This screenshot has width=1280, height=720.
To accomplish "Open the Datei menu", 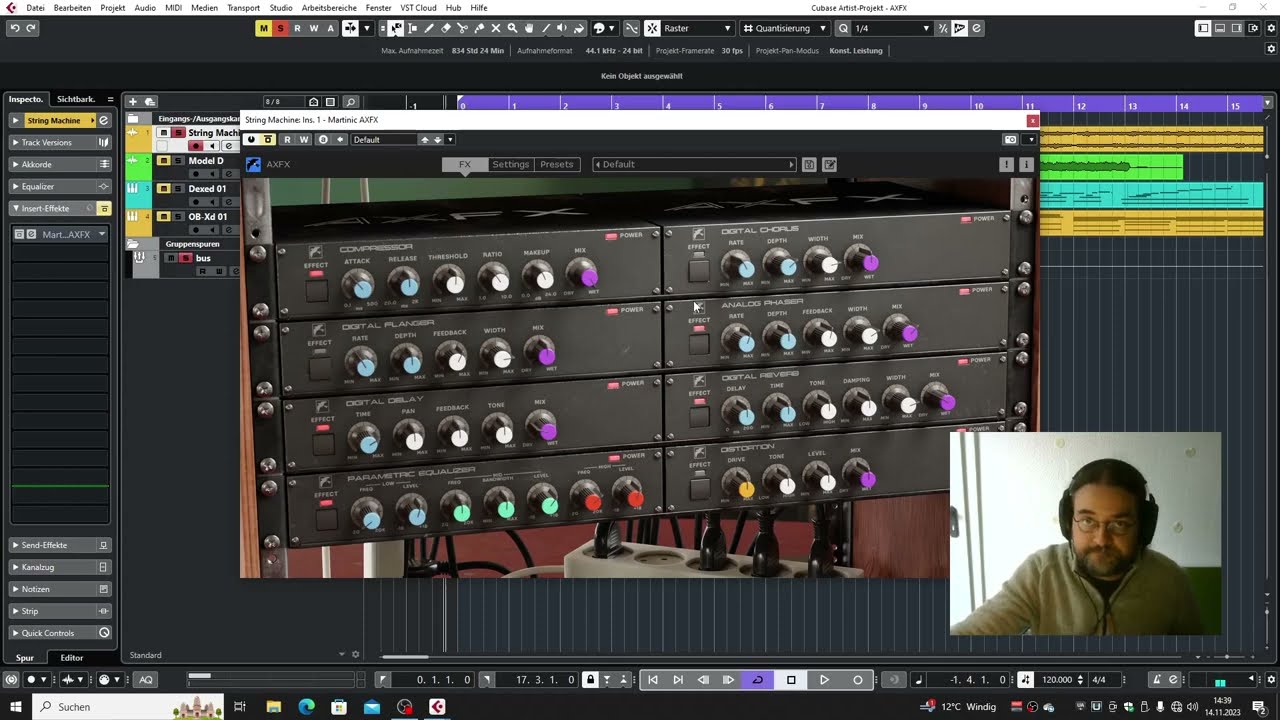I will coord(35,7).
